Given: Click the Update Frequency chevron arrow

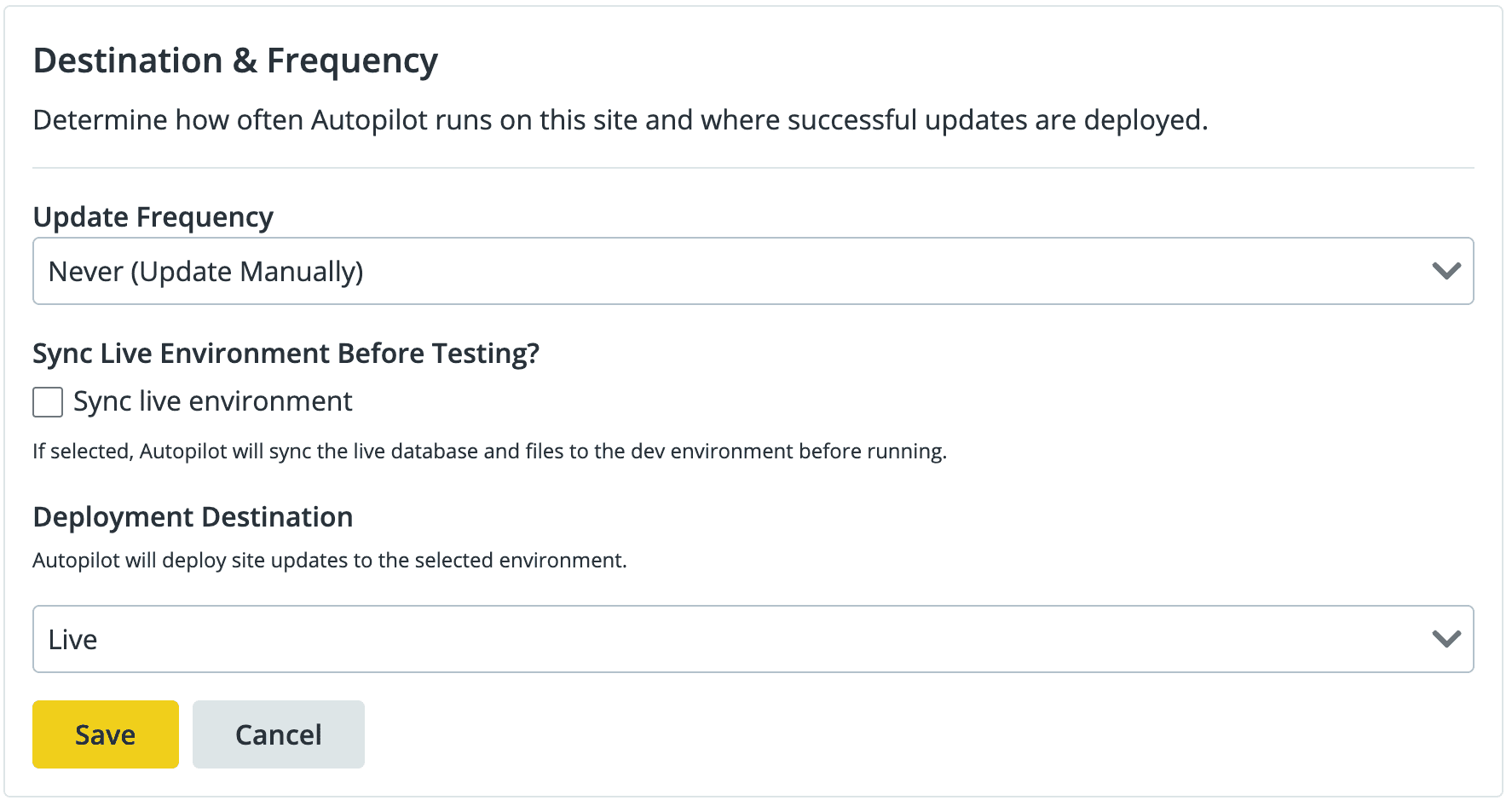Looking at the screenshot, I should [x=1446, y=271].
